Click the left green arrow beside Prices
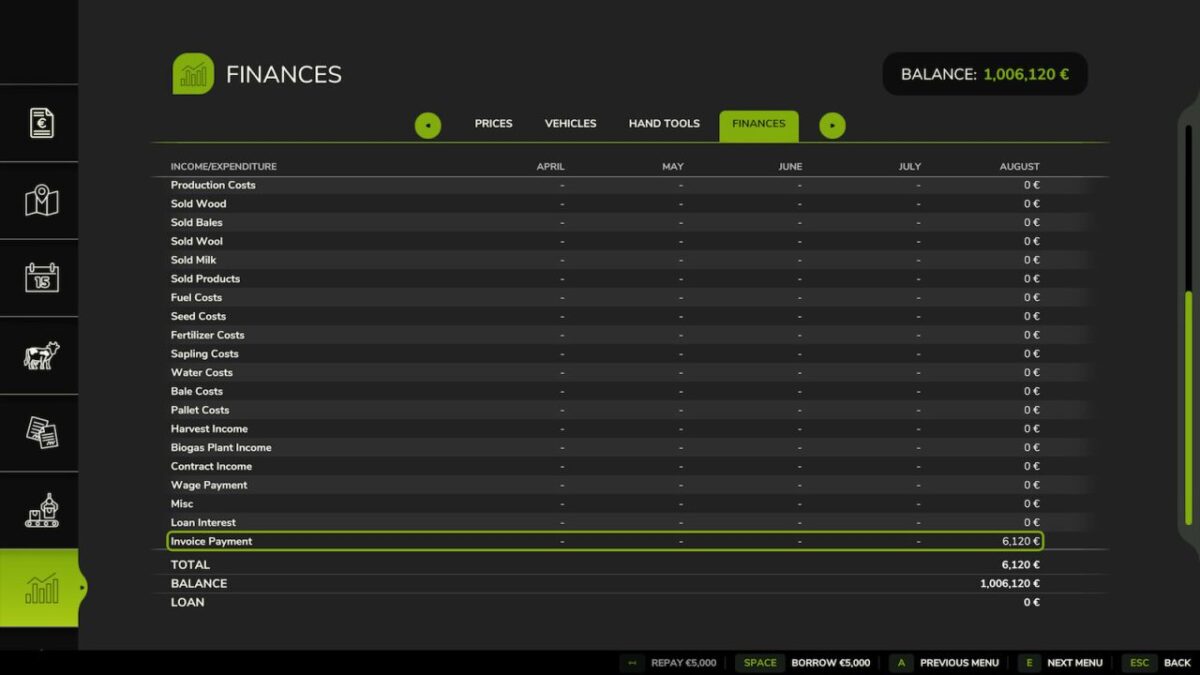The height and width of the screenshot is (675, 1200). click(x=428, y=125)
